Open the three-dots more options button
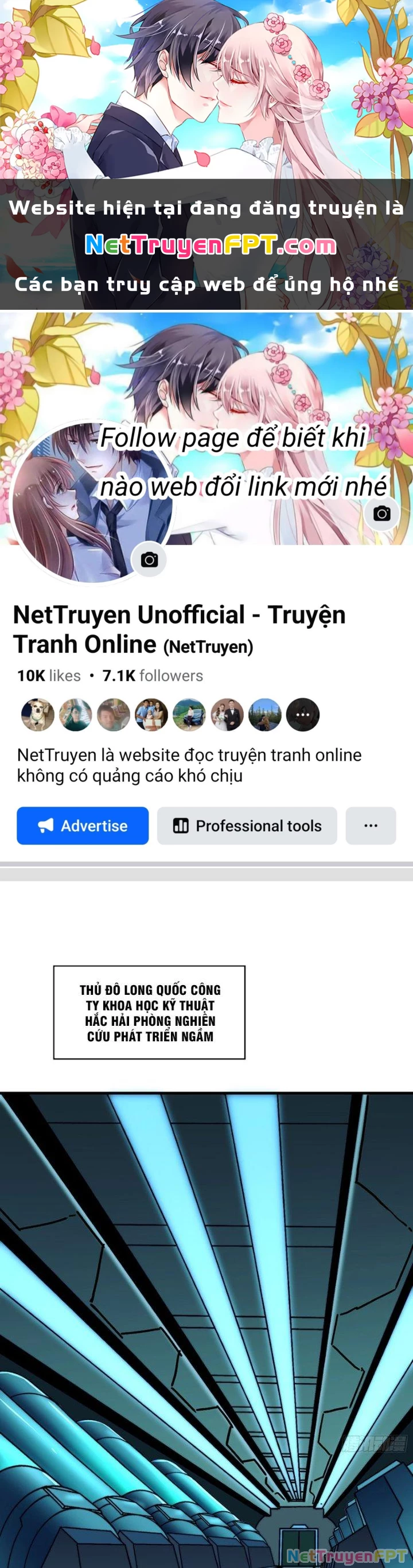 pos(371,826)
